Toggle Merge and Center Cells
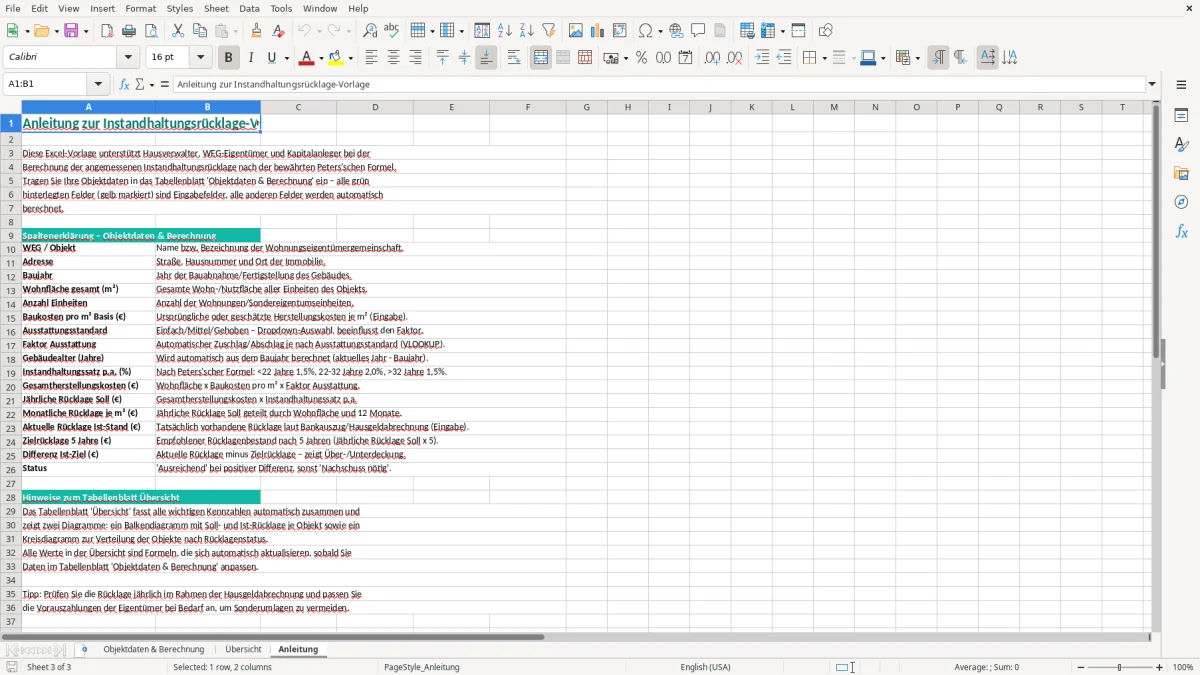The height and width of the screenshot is (675, 1200). (541, 58)
